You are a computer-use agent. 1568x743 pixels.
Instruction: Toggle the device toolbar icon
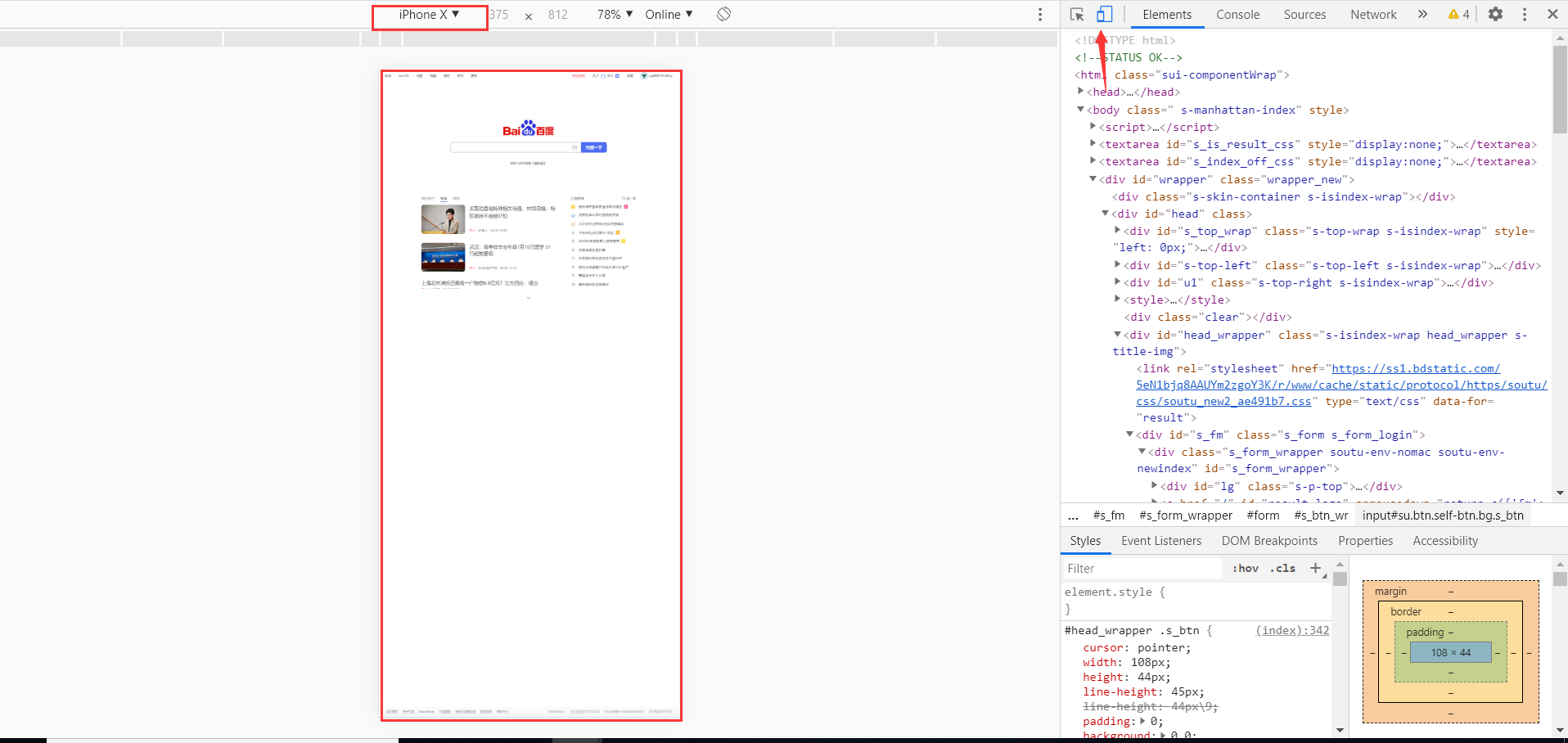(x=1104, y=15)
